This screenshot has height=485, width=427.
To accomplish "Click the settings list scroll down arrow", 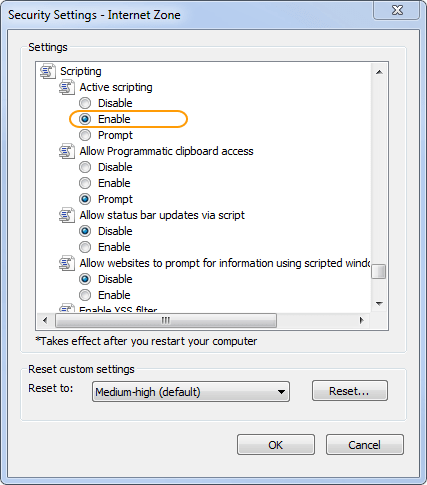I will click(379, 304).
